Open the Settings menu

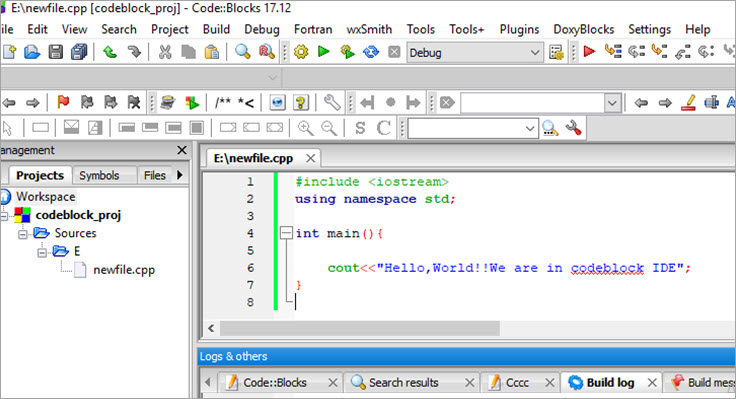pos(649,29)
